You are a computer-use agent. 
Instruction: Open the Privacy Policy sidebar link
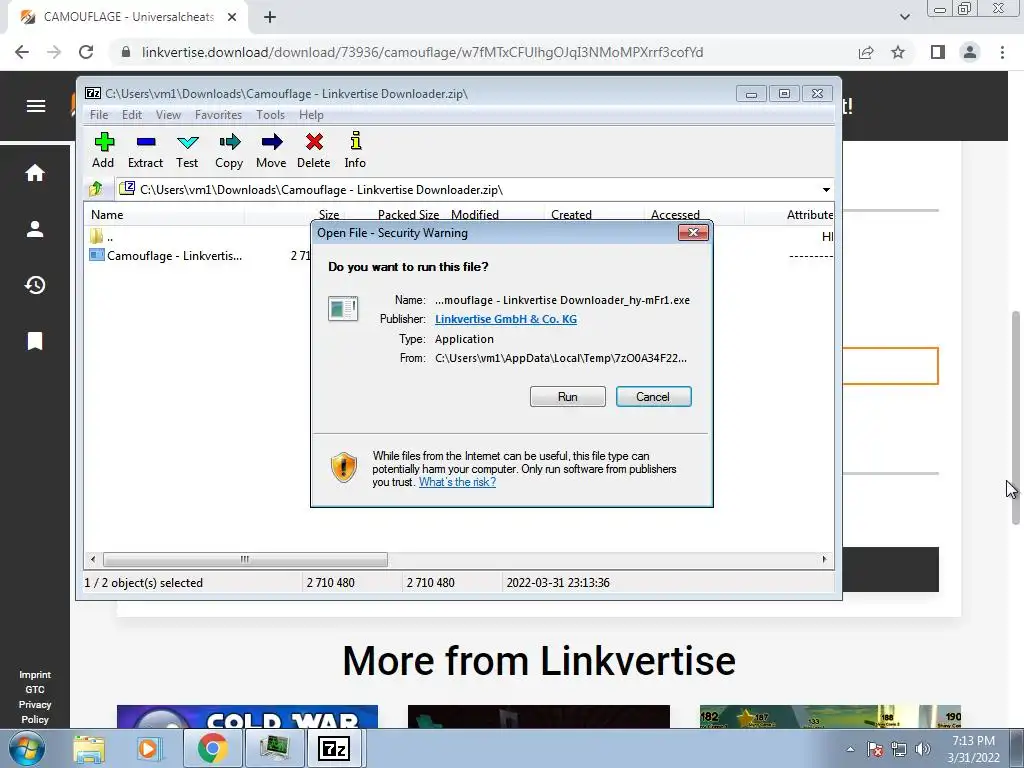[x=35, y=712]
